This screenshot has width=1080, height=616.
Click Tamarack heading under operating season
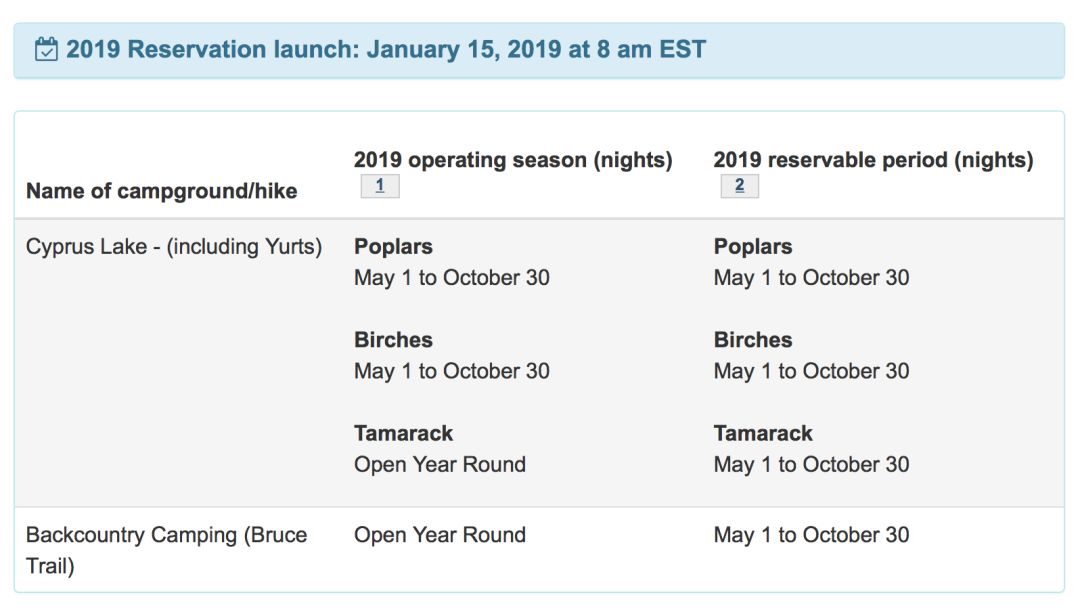click(404, 433)
